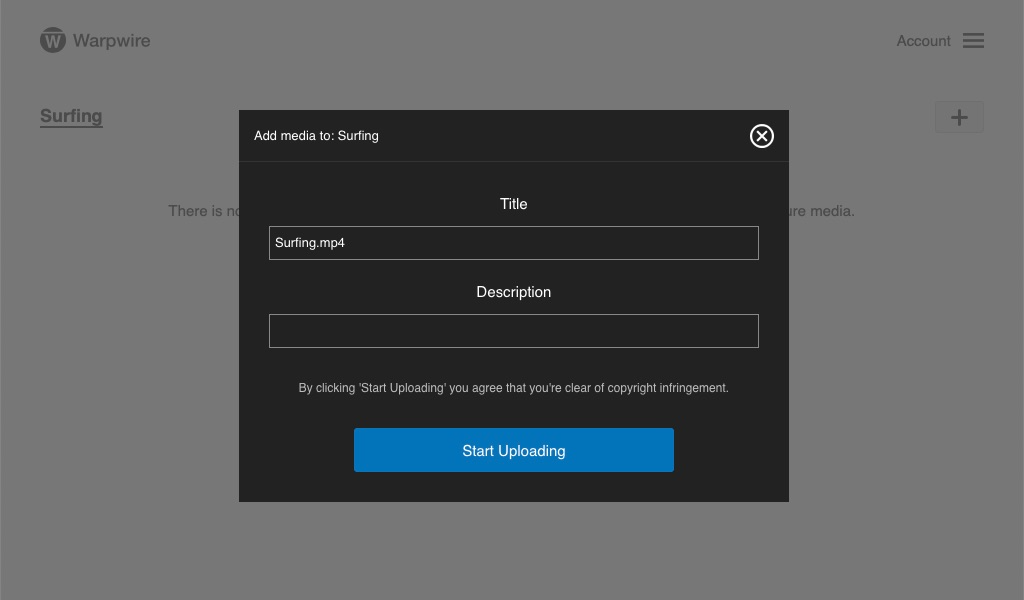This screenshot has height=600, width=1024.
Task: Close the Add media dialog
Action: click(x=761, y=136)
